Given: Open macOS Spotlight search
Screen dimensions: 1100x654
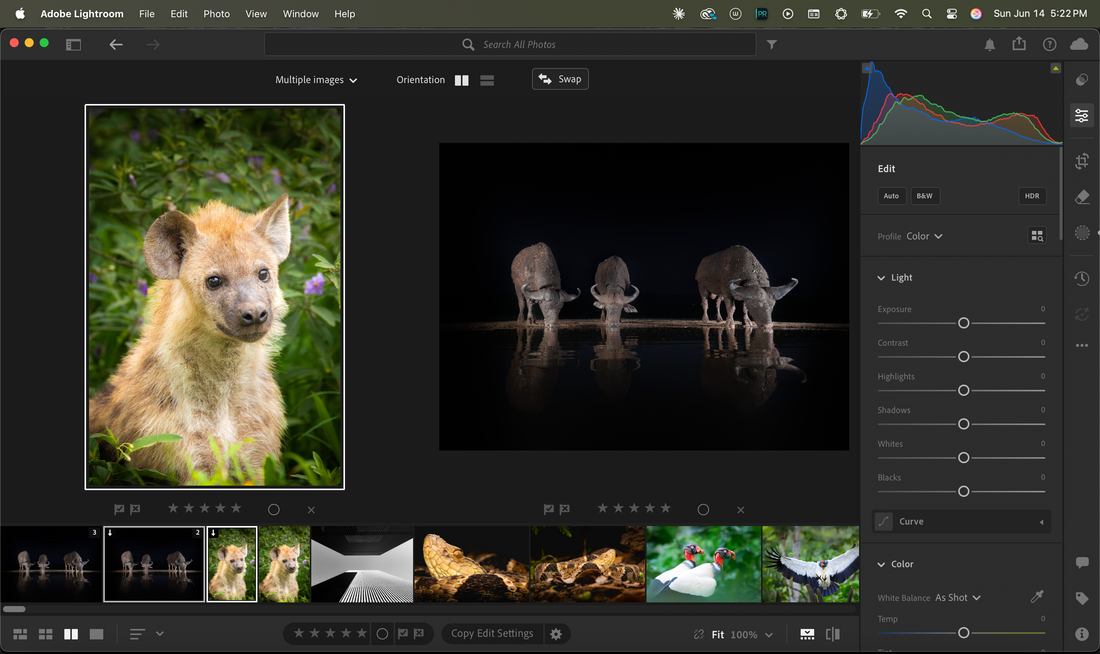Looking at the screenshot, I should [927, 13].
